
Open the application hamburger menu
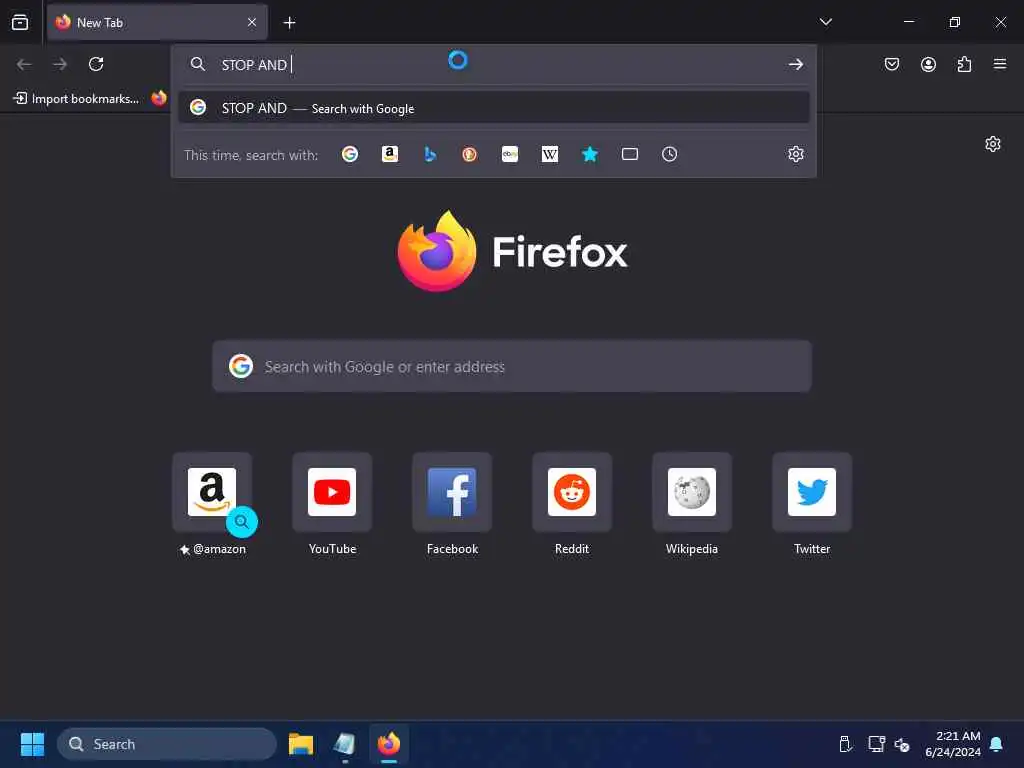pos(1000,64)
